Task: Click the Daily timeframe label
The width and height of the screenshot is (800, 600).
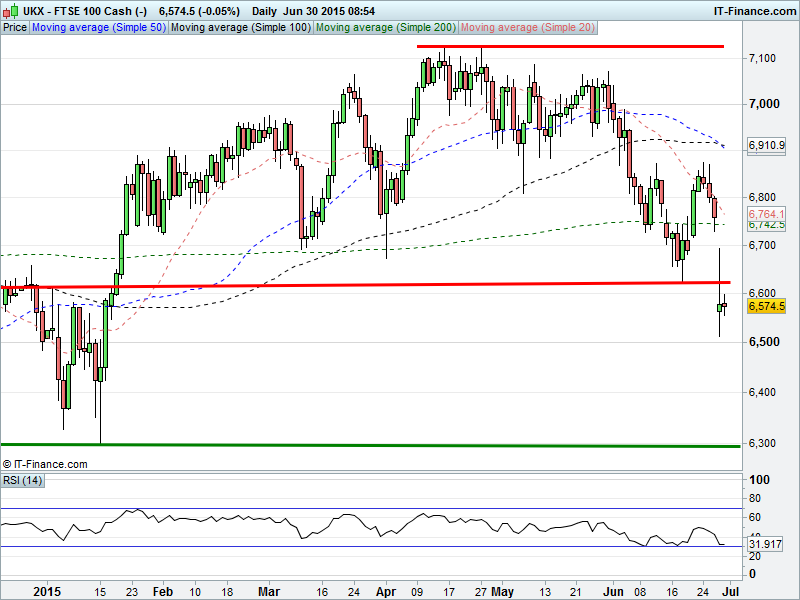Action: point(265,10)
